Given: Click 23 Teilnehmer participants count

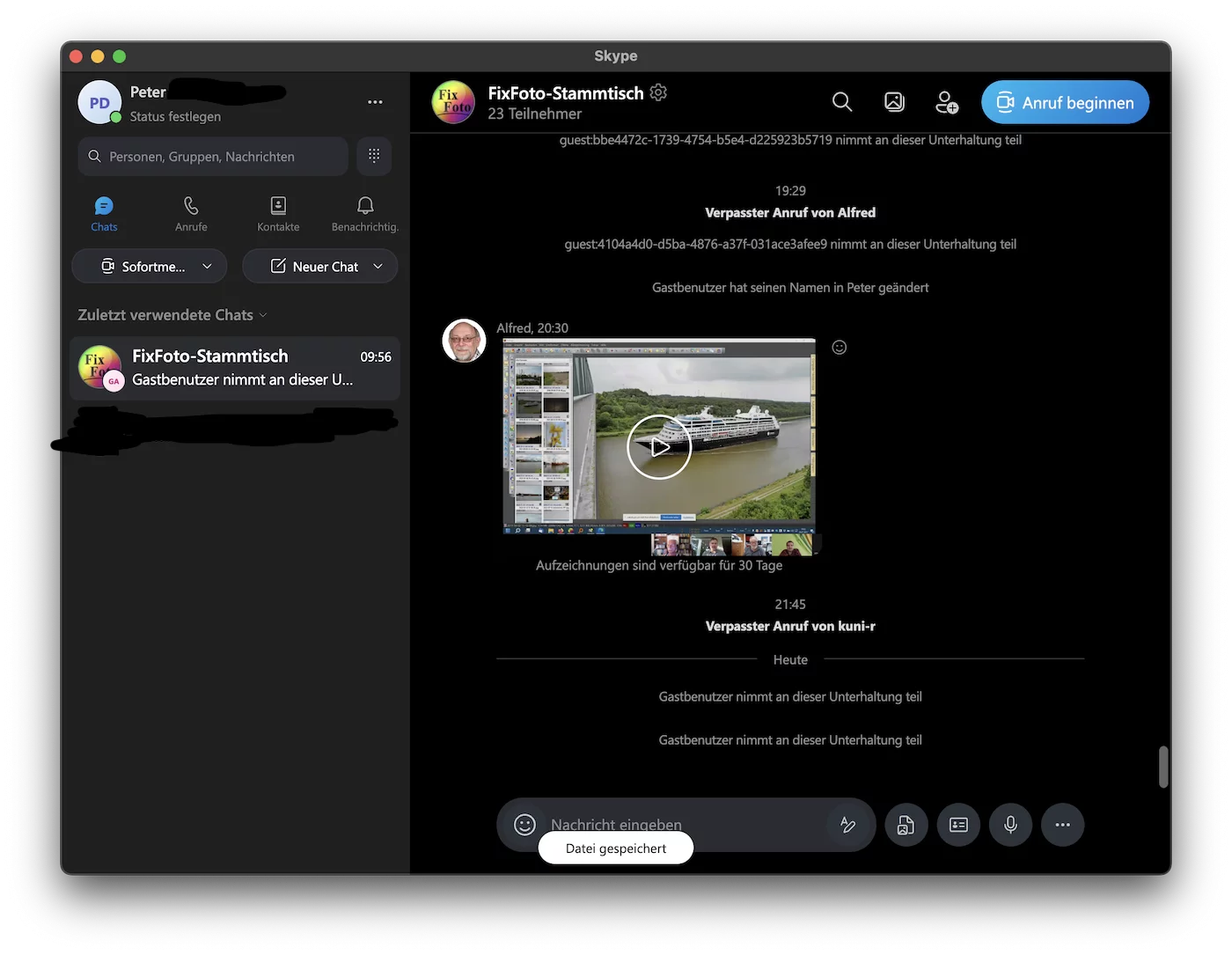Looking at the screenshot, I should click(x=534, y=114).
